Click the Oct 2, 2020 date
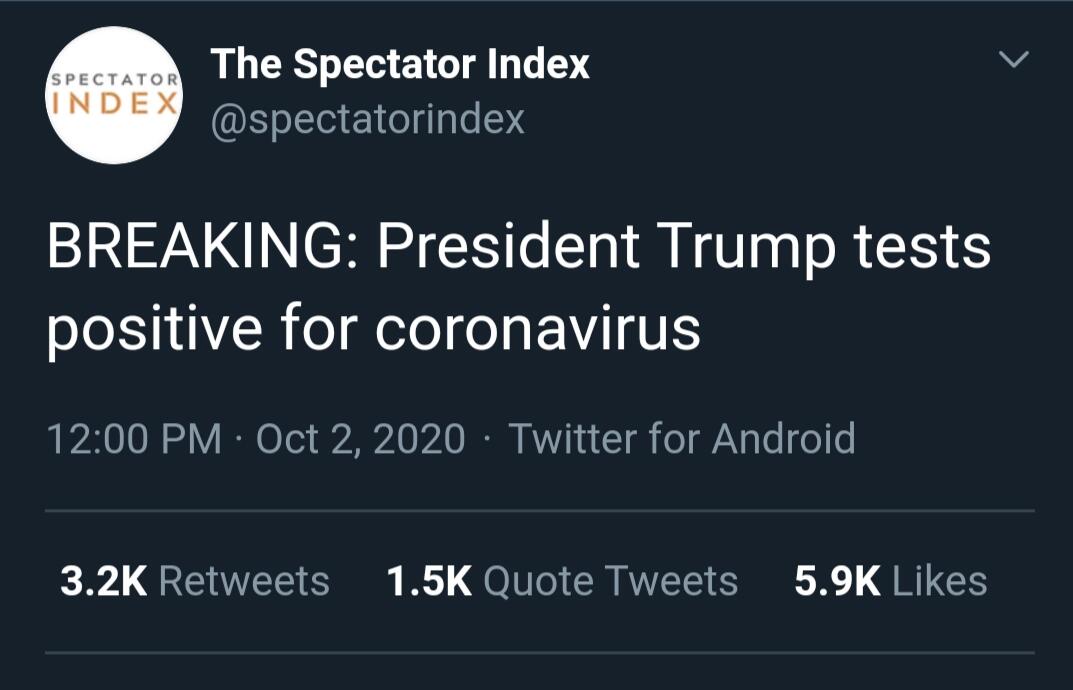The image size is (1073, 690). pyautogui.click(x=361, y=439)
